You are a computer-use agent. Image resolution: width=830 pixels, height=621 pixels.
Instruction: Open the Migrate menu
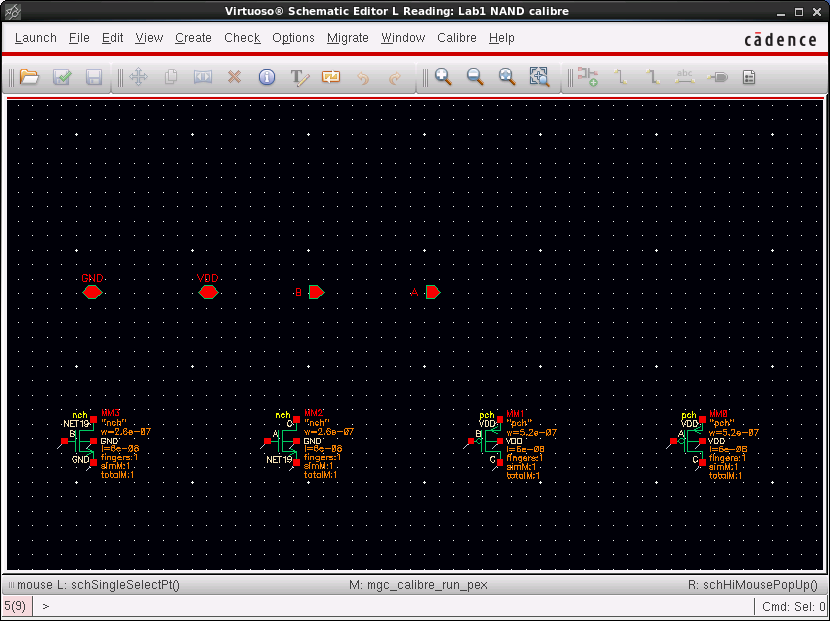pos(347,38)
